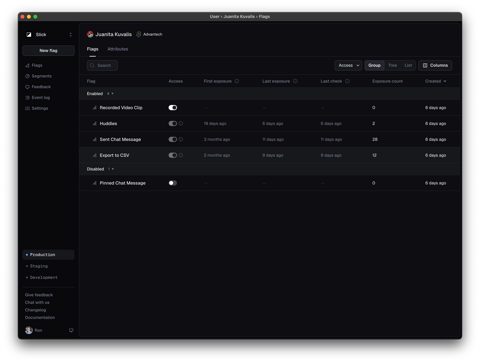480x363 pixels.
Task: Open Segments in the sidebar
Action: 38,76
